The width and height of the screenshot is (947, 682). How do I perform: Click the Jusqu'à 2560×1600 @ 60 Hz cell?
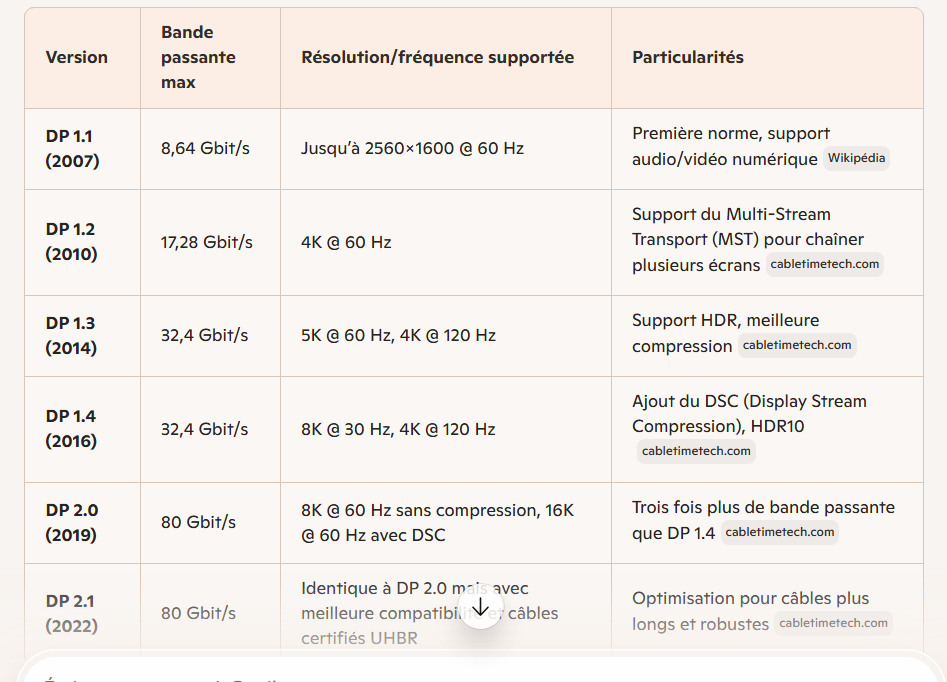click(x=412, y=148)
